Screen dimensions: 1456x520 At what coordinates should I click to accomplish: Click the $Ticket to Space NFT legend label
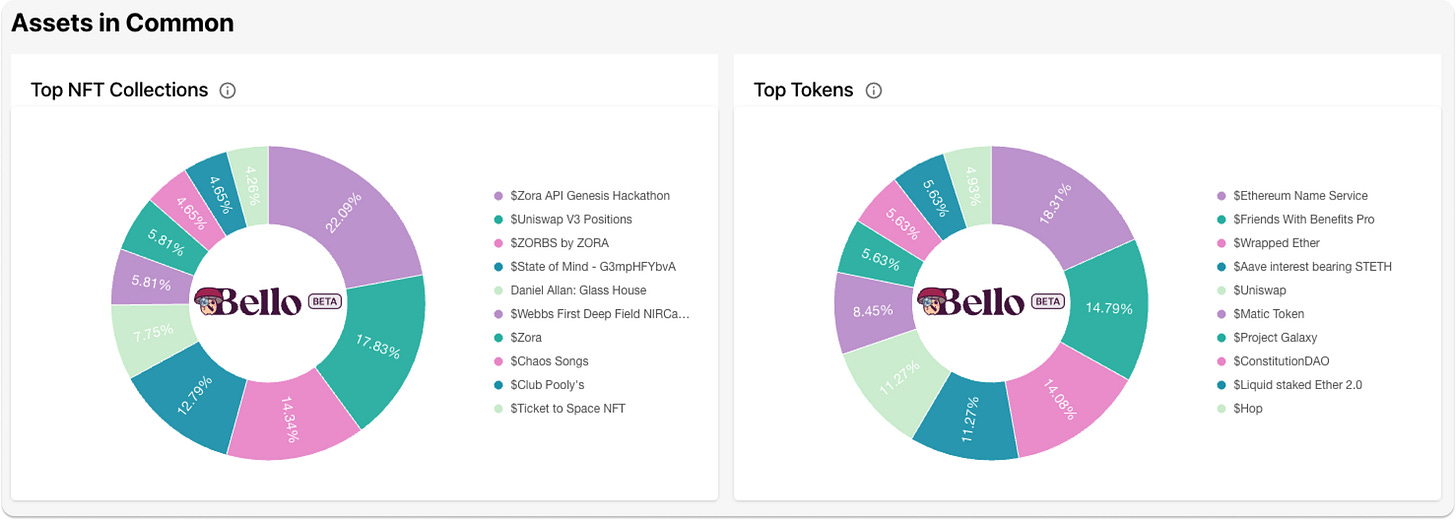pyautogui.click(x=567, y=408)
